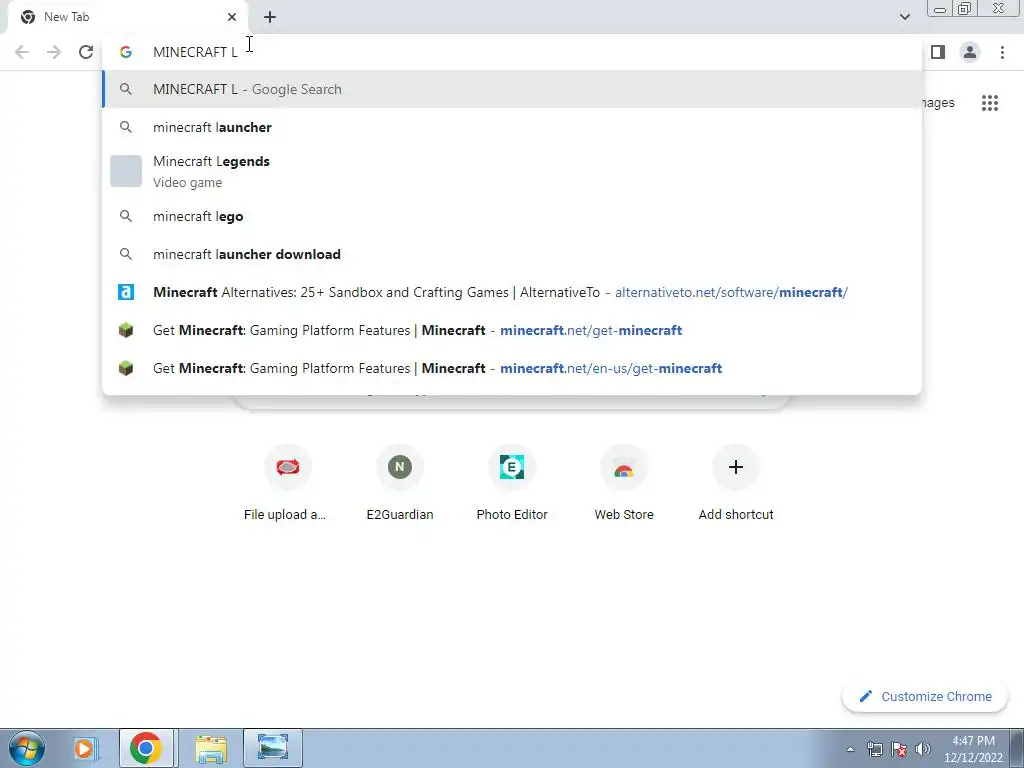Close the New Tab tab
The height and width of the screenshot is (768, 1024).
click(x=232, y=17)
